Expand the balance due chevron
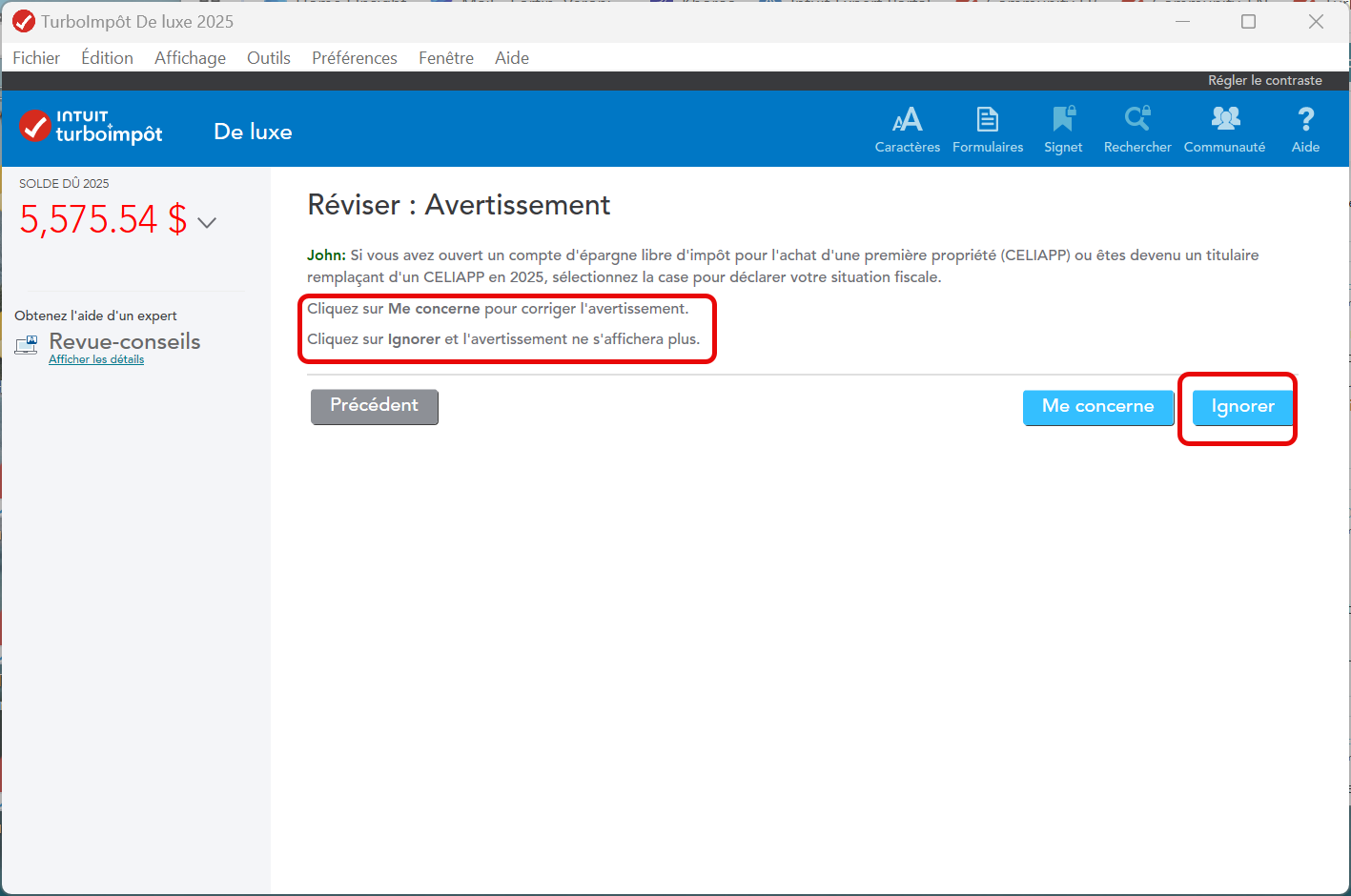This screenshot has height=896, width=1351. coord(207,223)
